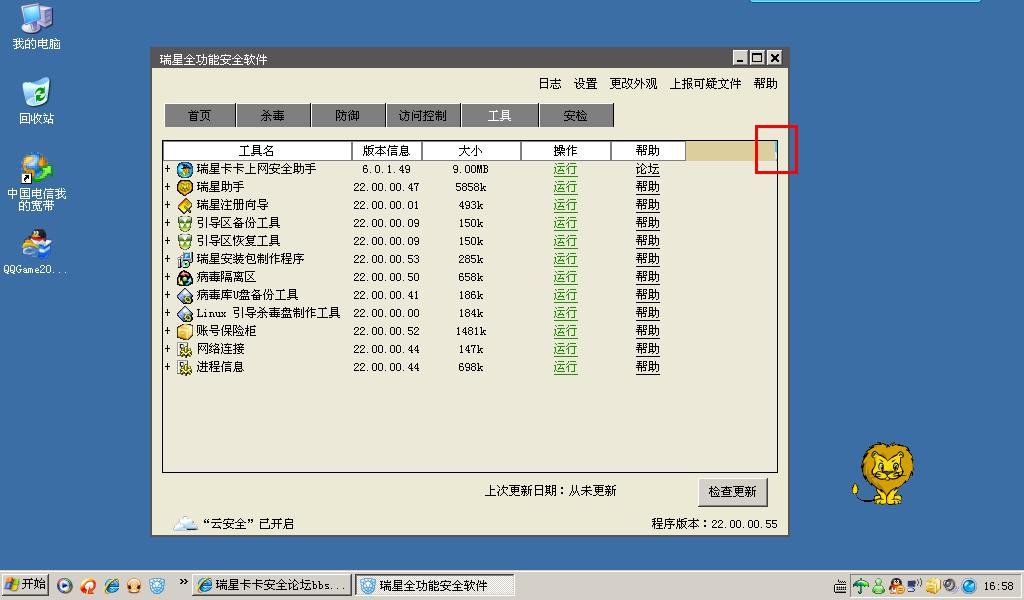Image resolution: width=1024 pixels, height=600 pixels.
Task: Click version cell 6.0.1.49
Action: pyautogui.click(x=387, y=169)
